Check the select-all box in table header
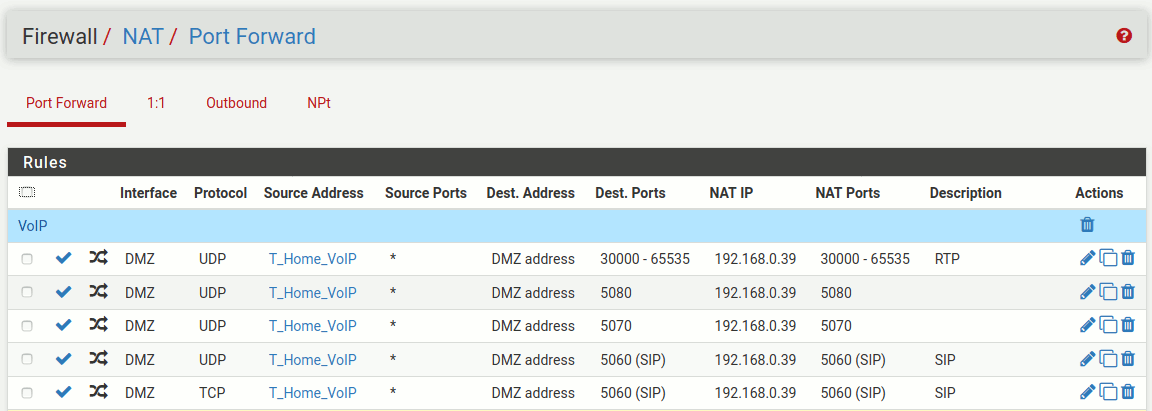The height and width of the screenshot is (411, 1152). click(x=27, y=192)
